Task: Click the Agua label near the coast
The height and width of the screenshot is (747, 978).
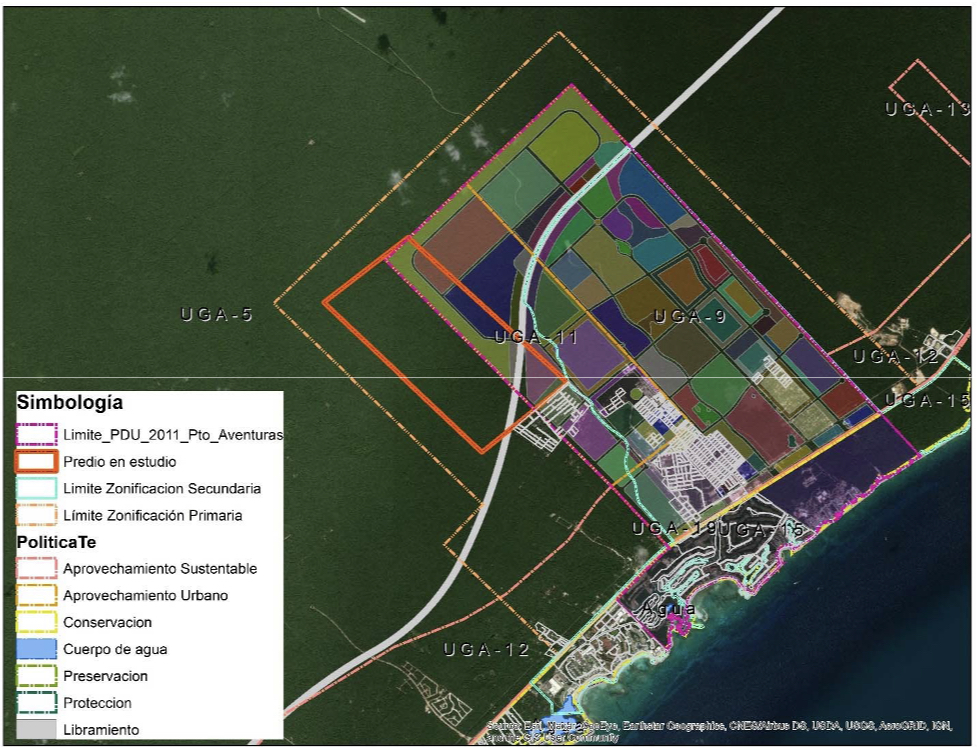Action: coord(669,608)
